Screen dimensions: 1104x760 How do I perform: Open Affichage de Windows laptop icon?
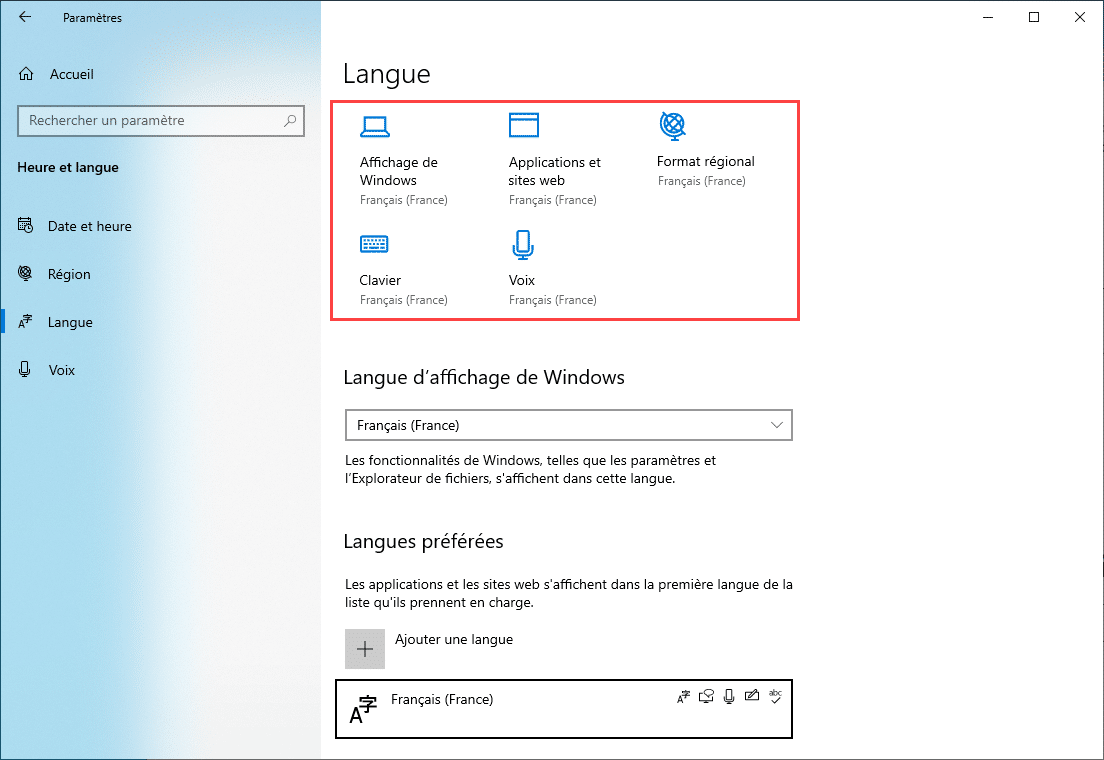[x=375, y=126]
